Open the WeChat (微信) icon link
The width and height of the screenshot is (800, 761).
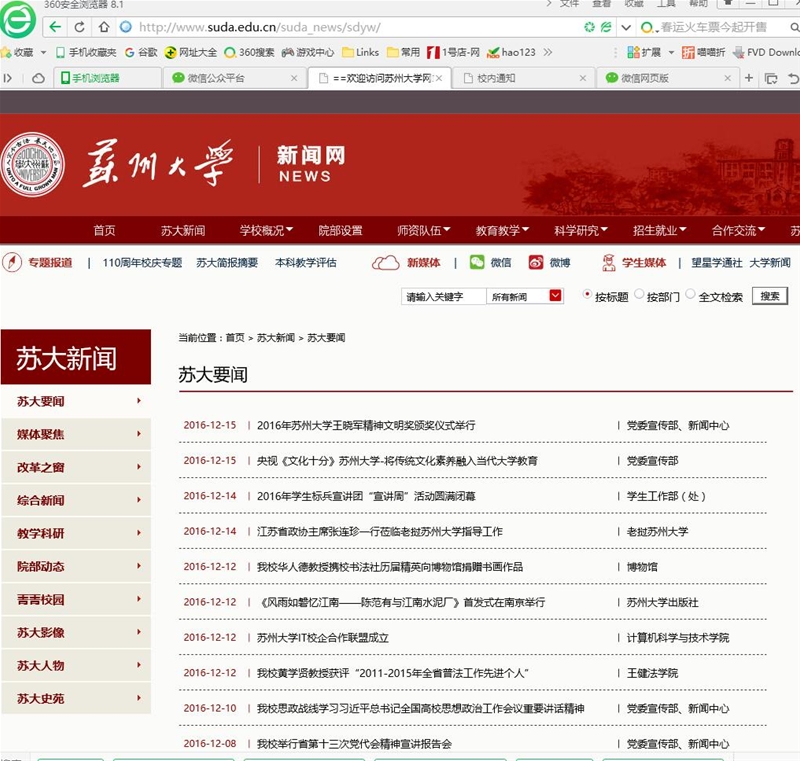click(x=477, y=263)
